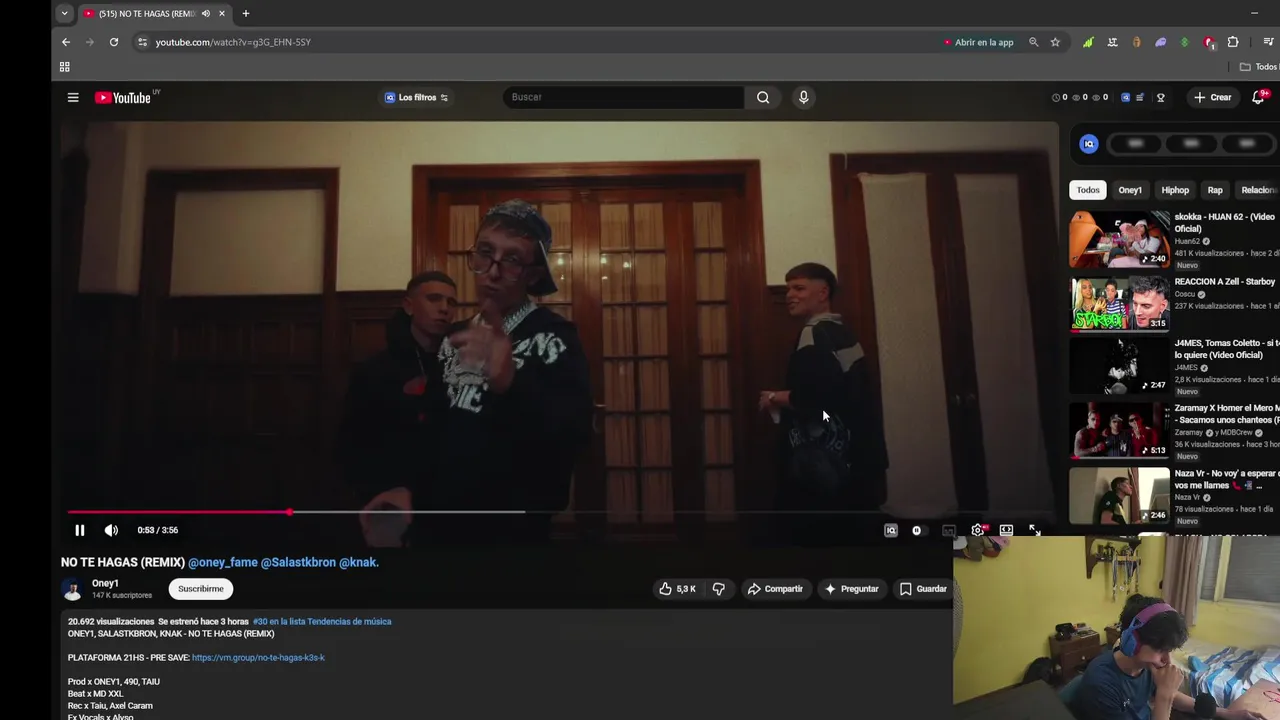Click the magnifier search button
This screenshot has width=1280, height=720.
pyautogui.click(x=763, y=97)
